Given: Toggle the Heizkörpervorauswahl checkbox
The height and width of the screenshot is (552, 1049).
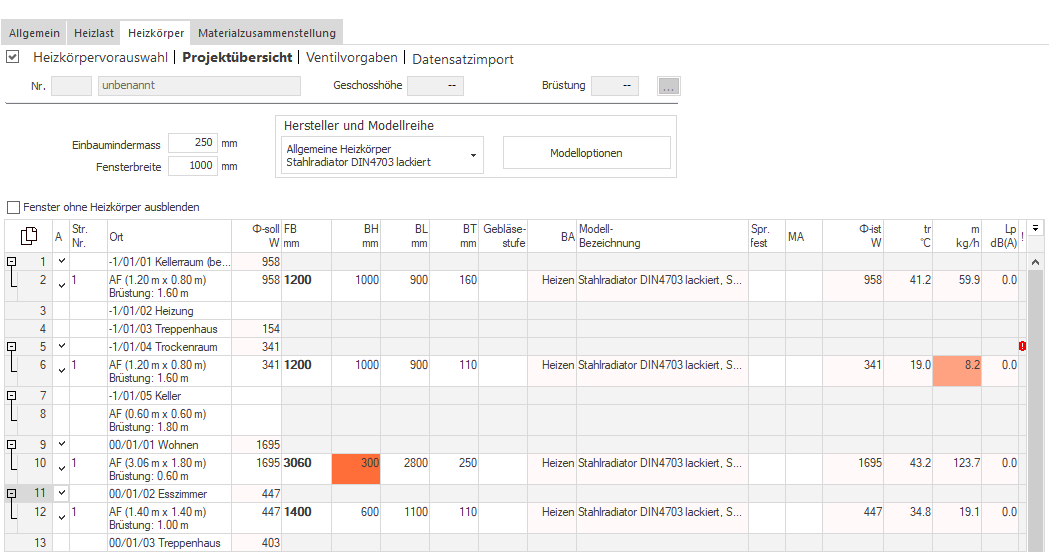Looking at the screenshot, I should tap(13, 57).
